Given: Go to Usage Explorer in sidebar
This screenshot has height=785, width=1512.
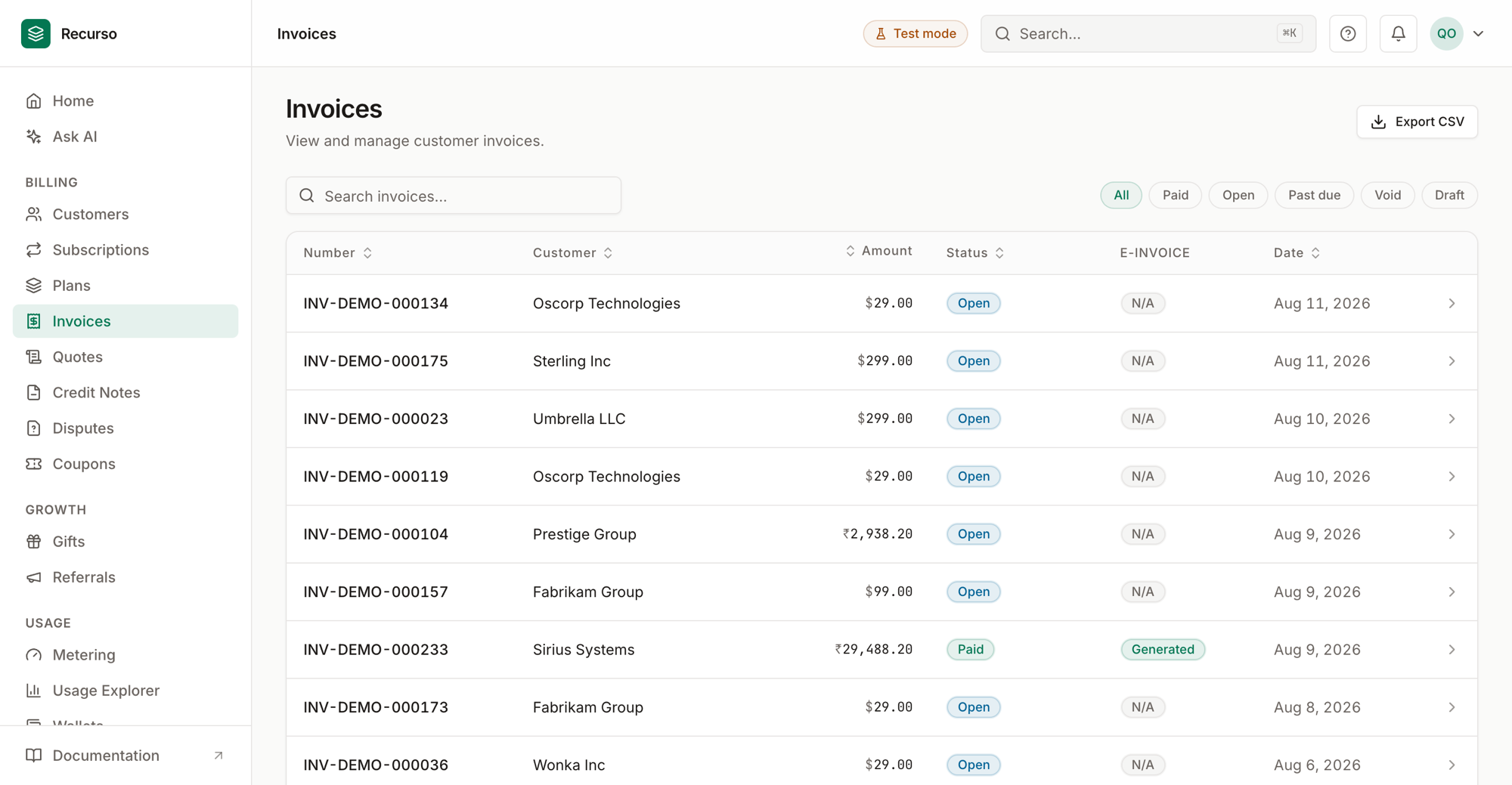Looking at the screenshot, I should [125, 690].
